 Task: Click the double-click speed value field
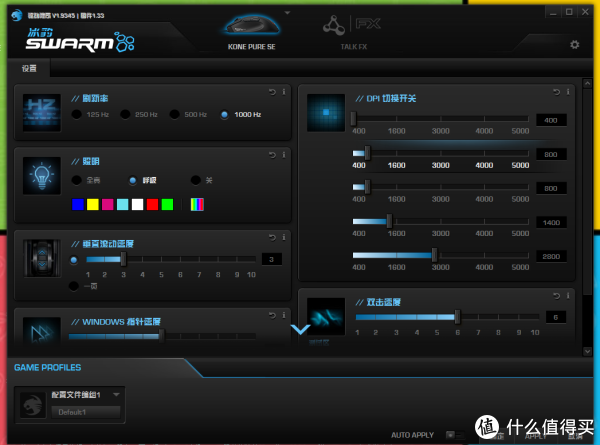click(556, 317)
